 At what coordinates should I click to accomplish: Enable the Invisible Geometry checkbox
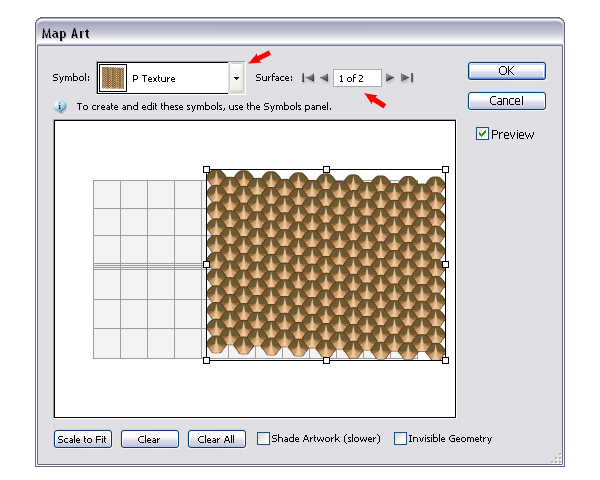[400, 439]
